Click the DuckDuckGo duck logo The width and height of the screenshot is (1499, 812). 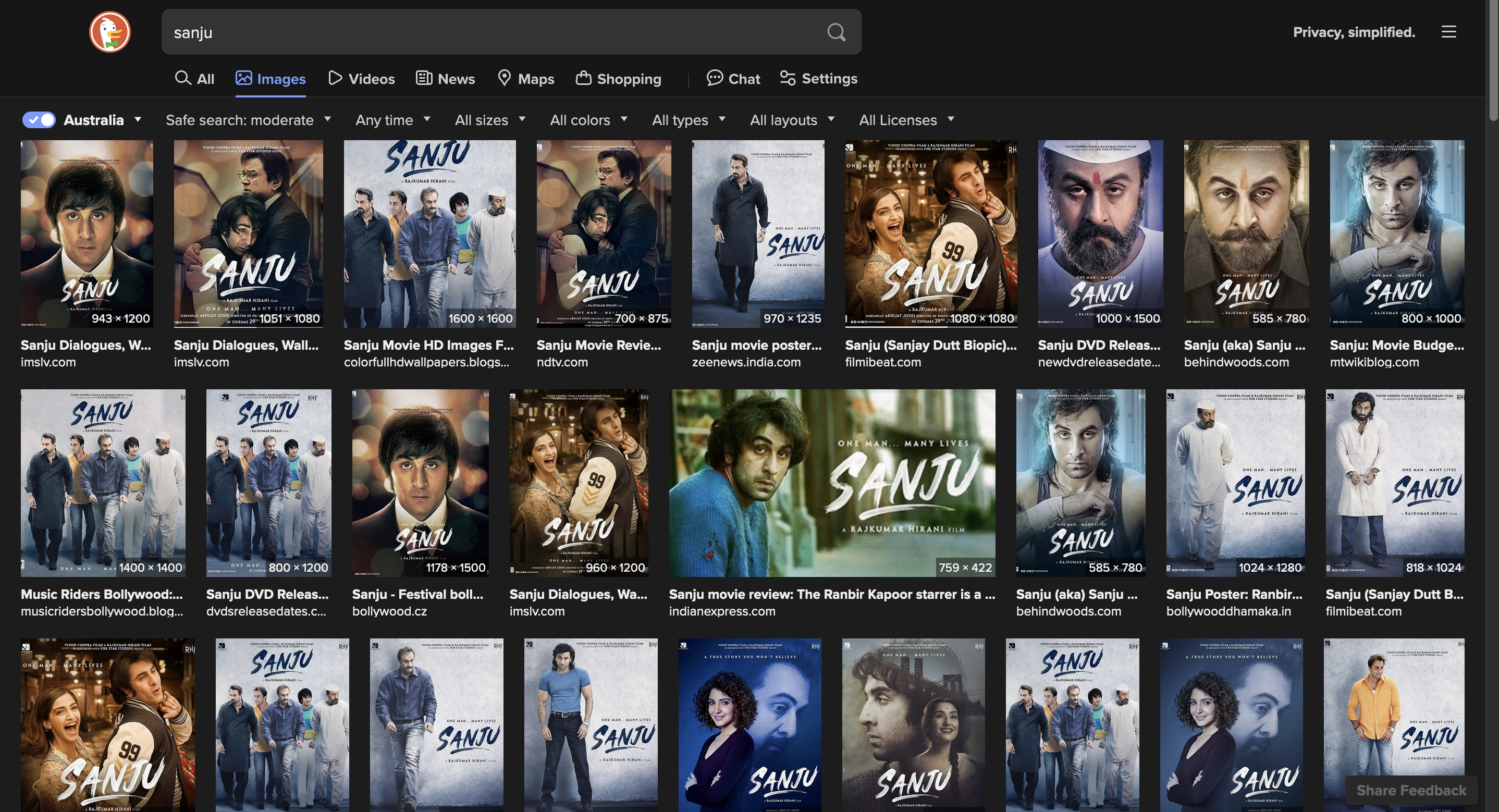point(110,32)
